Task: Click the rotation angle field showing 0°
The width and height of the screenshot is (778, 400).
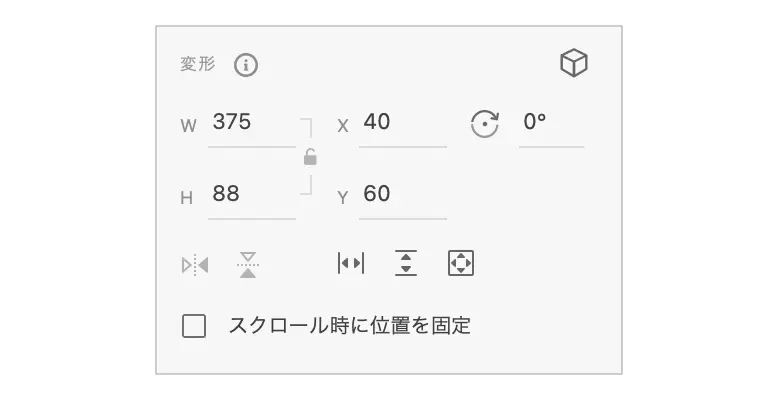Action: (x=550, y=124)
